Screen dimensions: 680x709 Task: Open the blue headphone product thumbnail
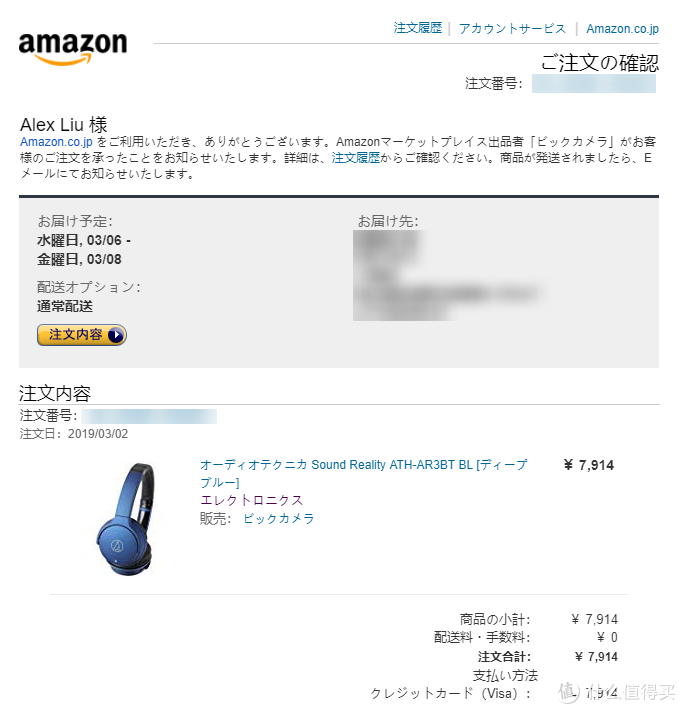126,519
